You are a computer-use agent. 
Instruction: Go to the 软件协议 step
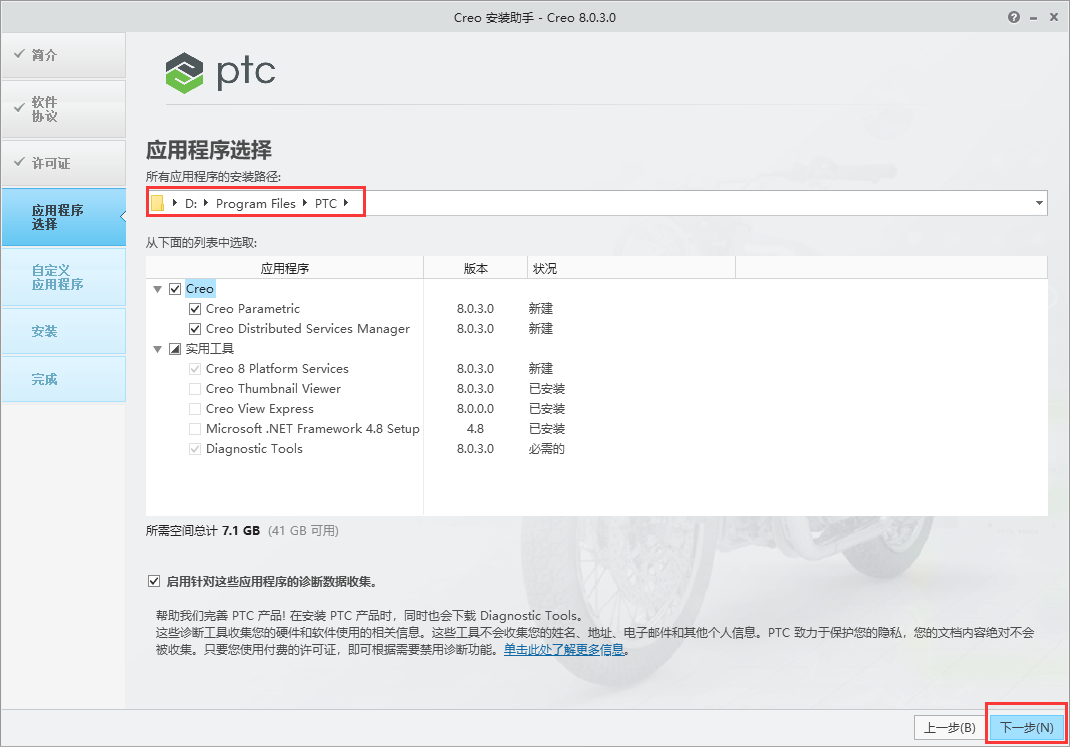click(x=63, y=109)
